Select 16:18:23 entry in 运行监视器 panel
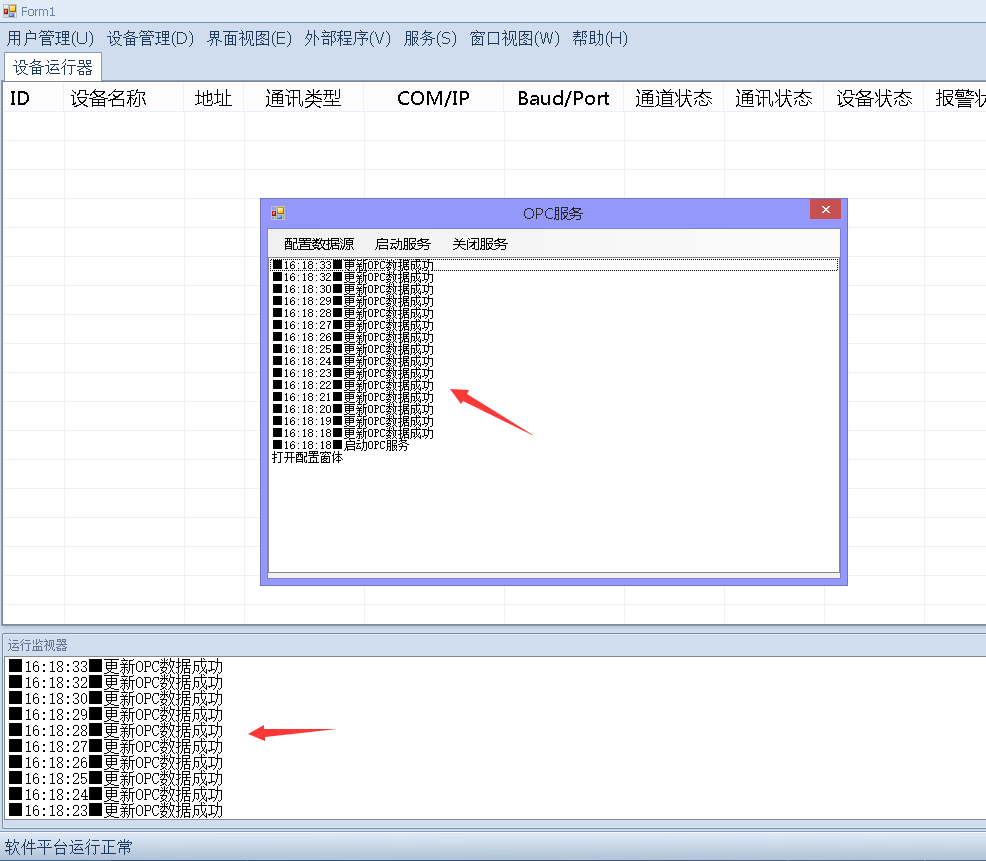986x861 pixels. (x=116, y=811)
